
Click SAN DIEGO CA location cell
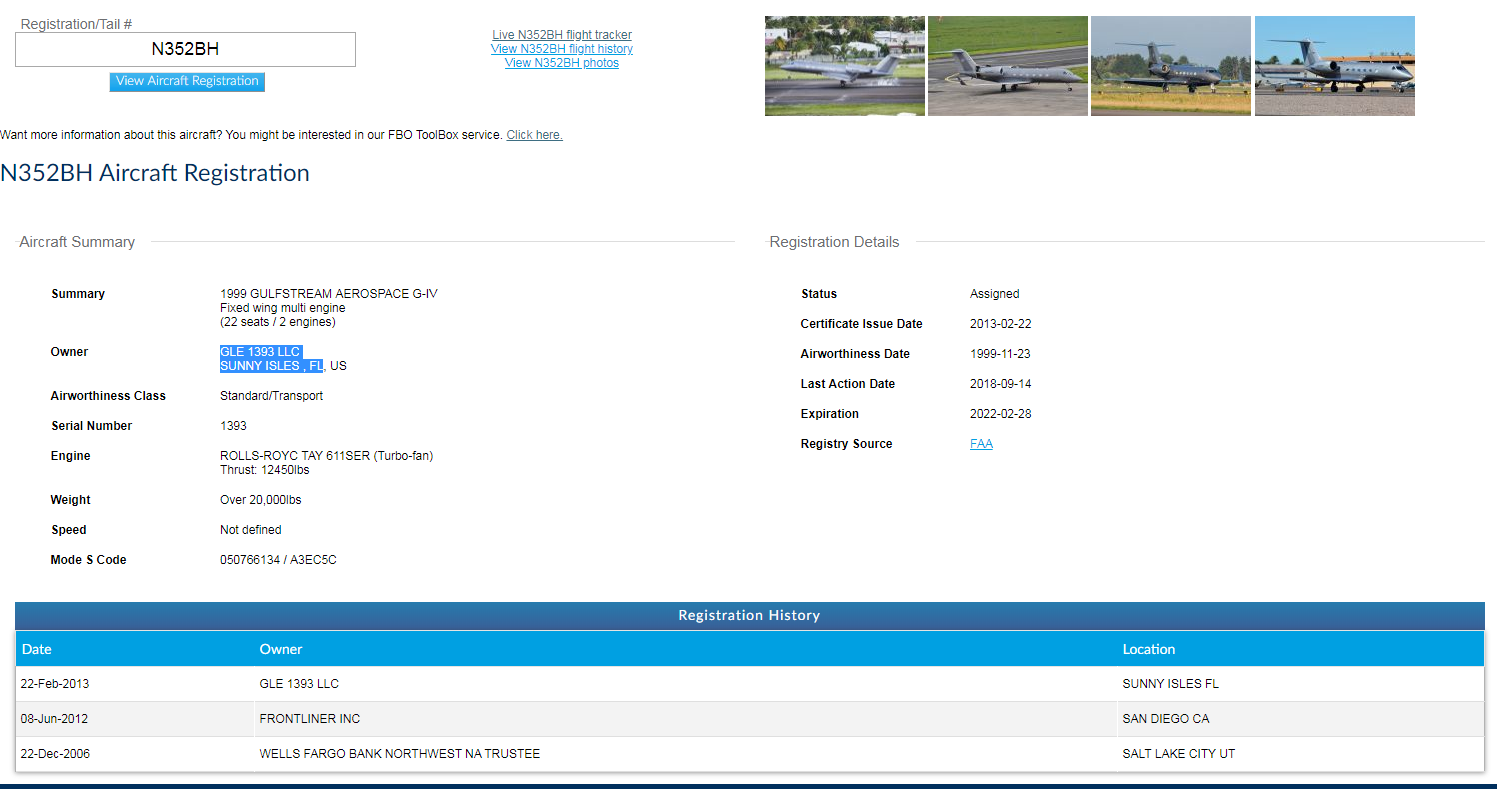pyautogui.click(x=1166, y=719)
